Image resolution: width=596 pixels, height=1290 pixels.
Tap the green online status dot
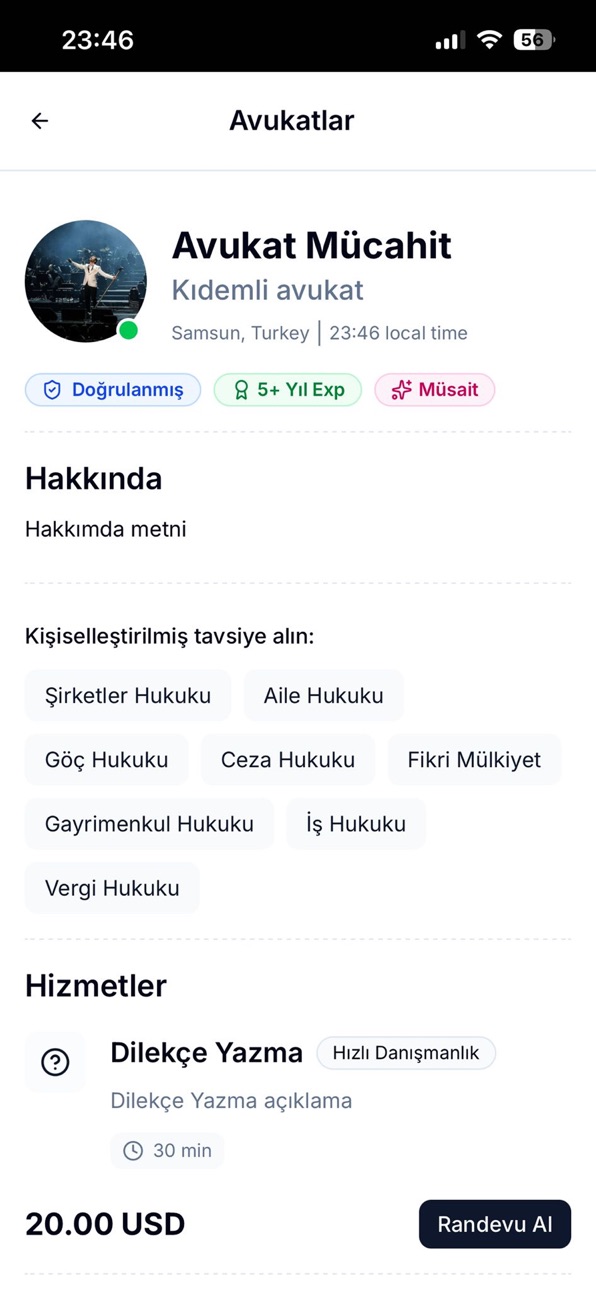(x=128, y=330)
